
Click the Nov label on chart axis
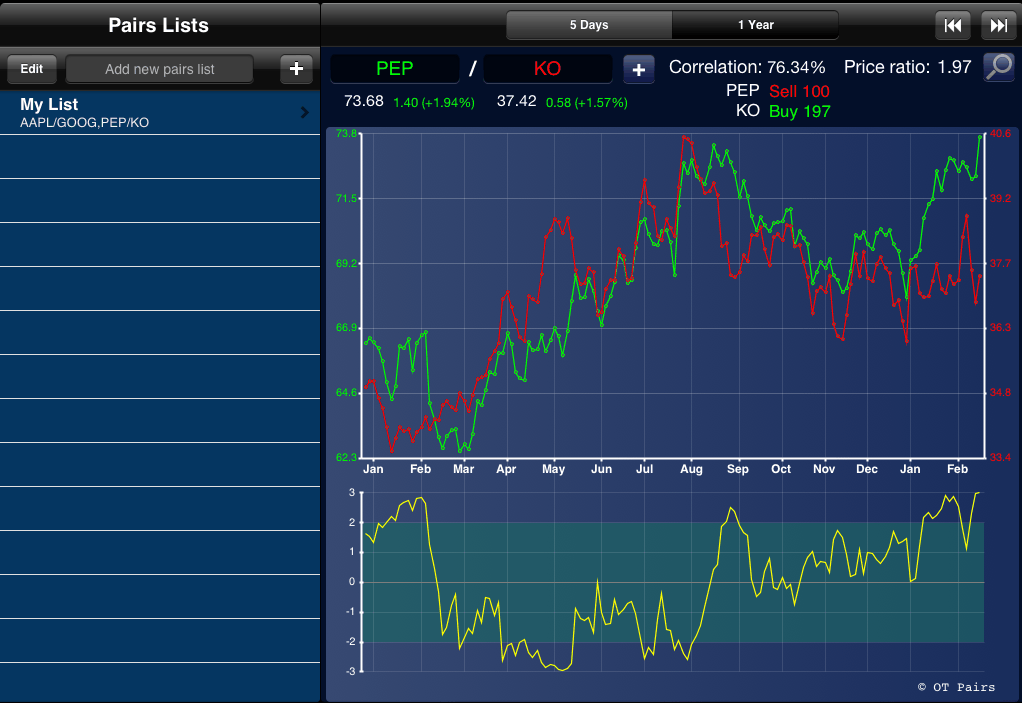coord(824,469)
